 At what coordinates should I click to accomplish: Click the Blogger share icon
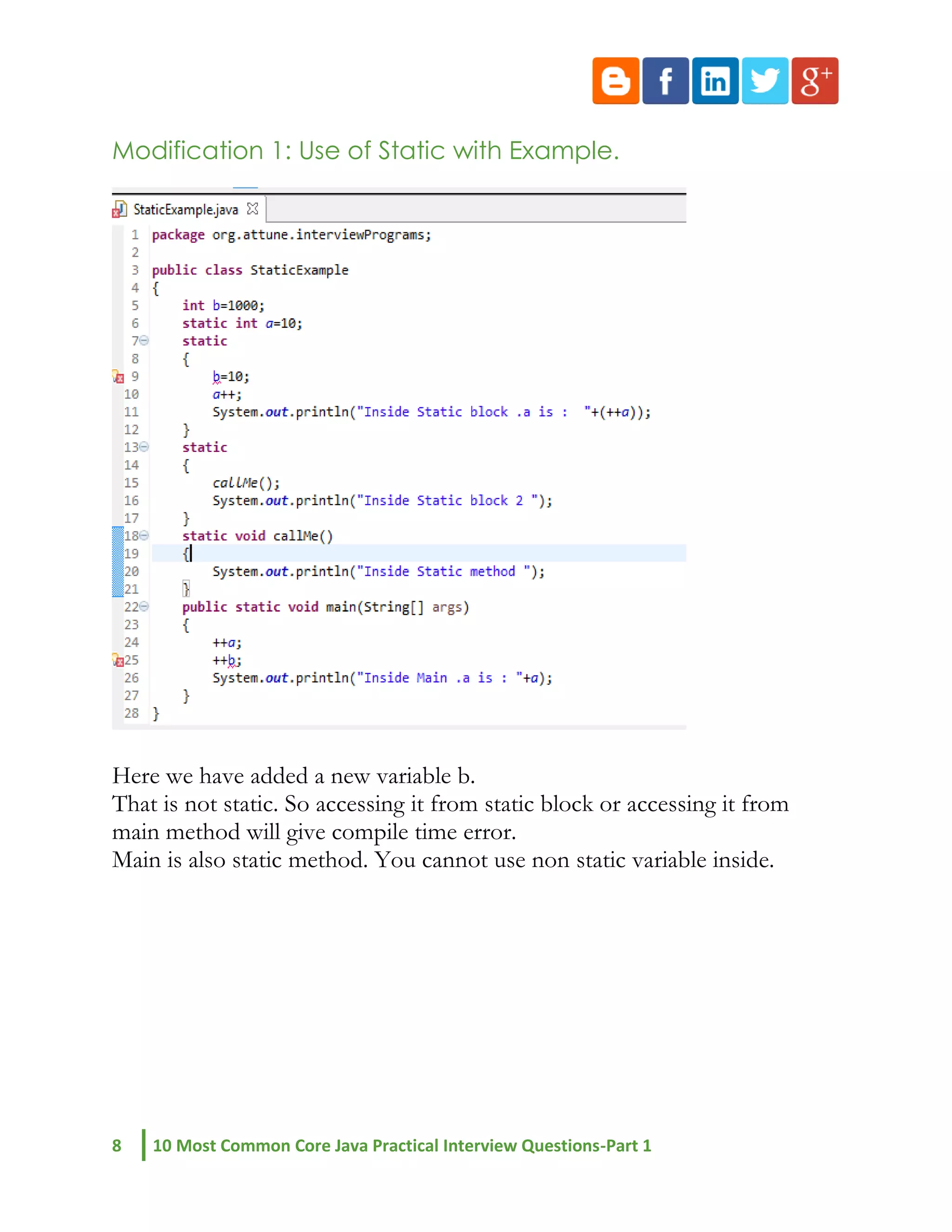(x=615, y=81)
